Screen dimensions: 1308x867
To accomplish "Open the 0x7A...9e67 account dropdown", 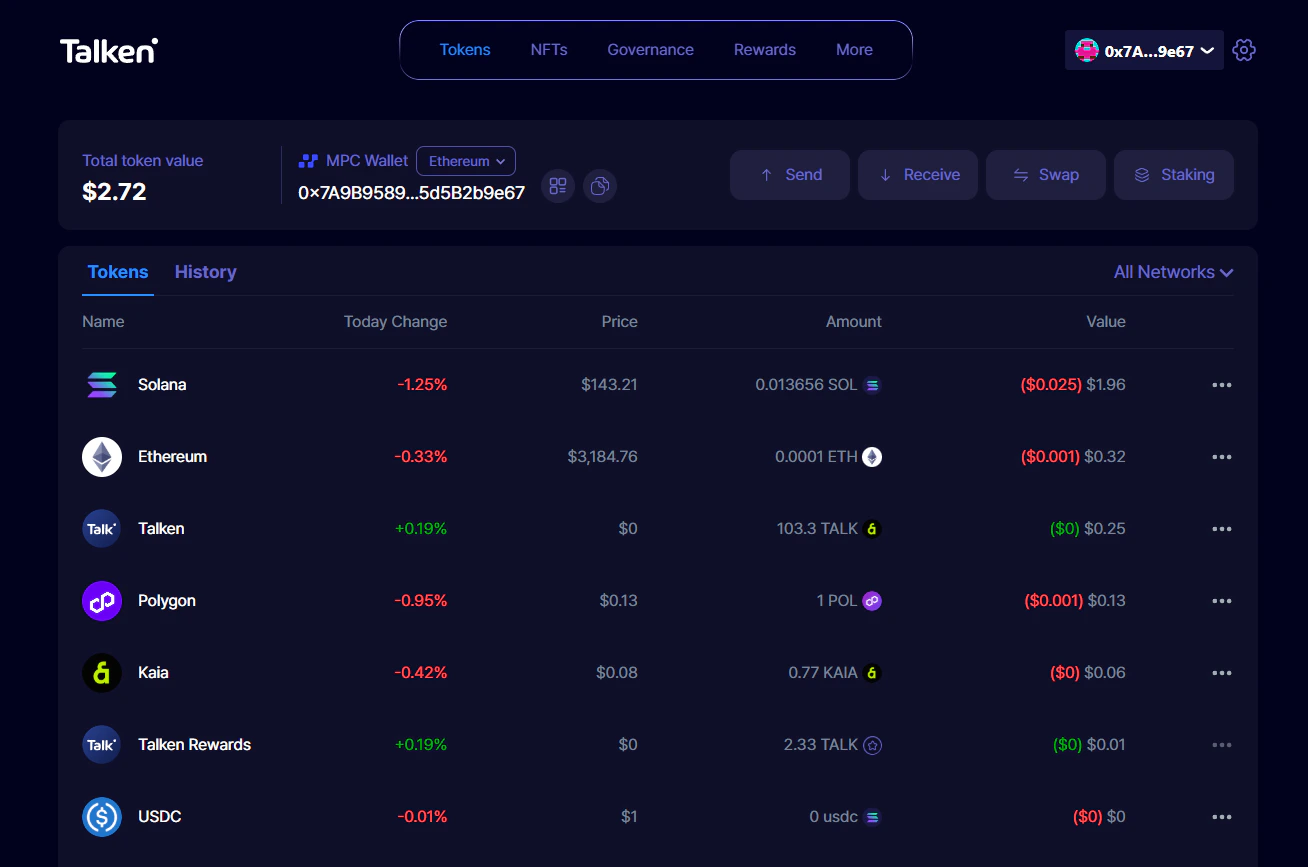I will point(1144,50).
